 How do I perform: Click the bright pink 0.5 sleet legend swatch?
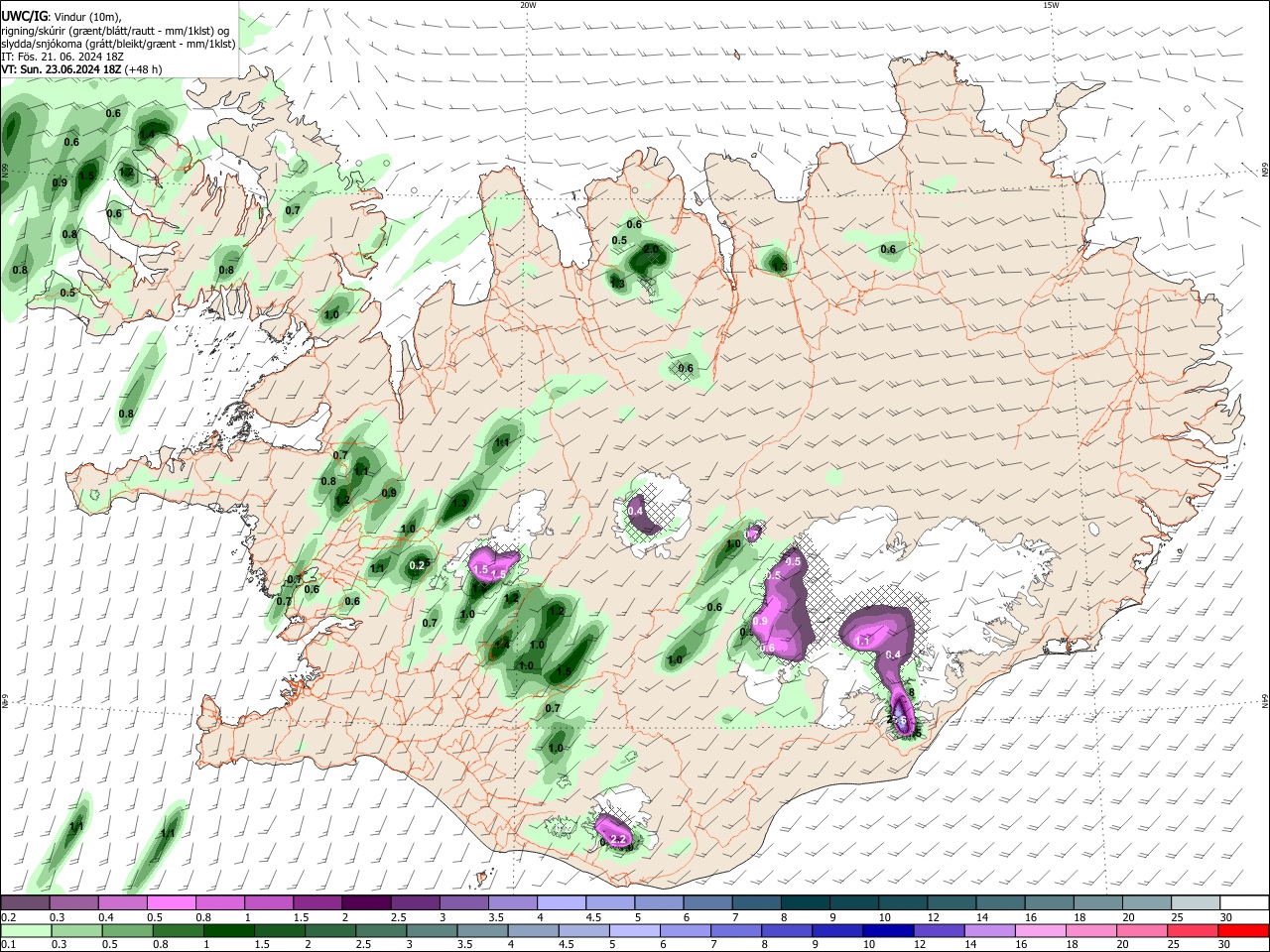tap(171, 903)
